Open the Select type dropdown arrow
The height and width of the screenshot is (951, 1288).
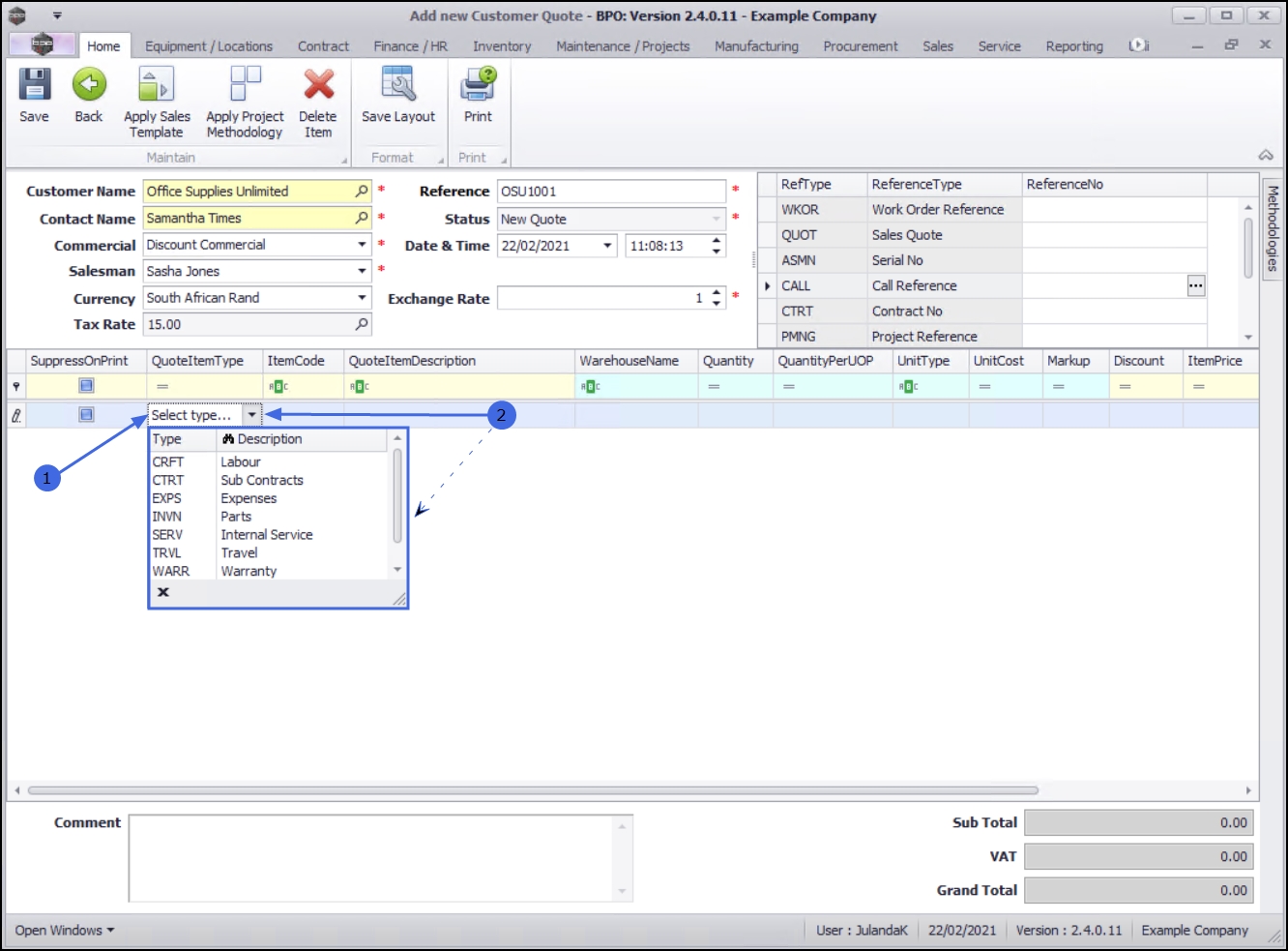[x=251, y=415]
